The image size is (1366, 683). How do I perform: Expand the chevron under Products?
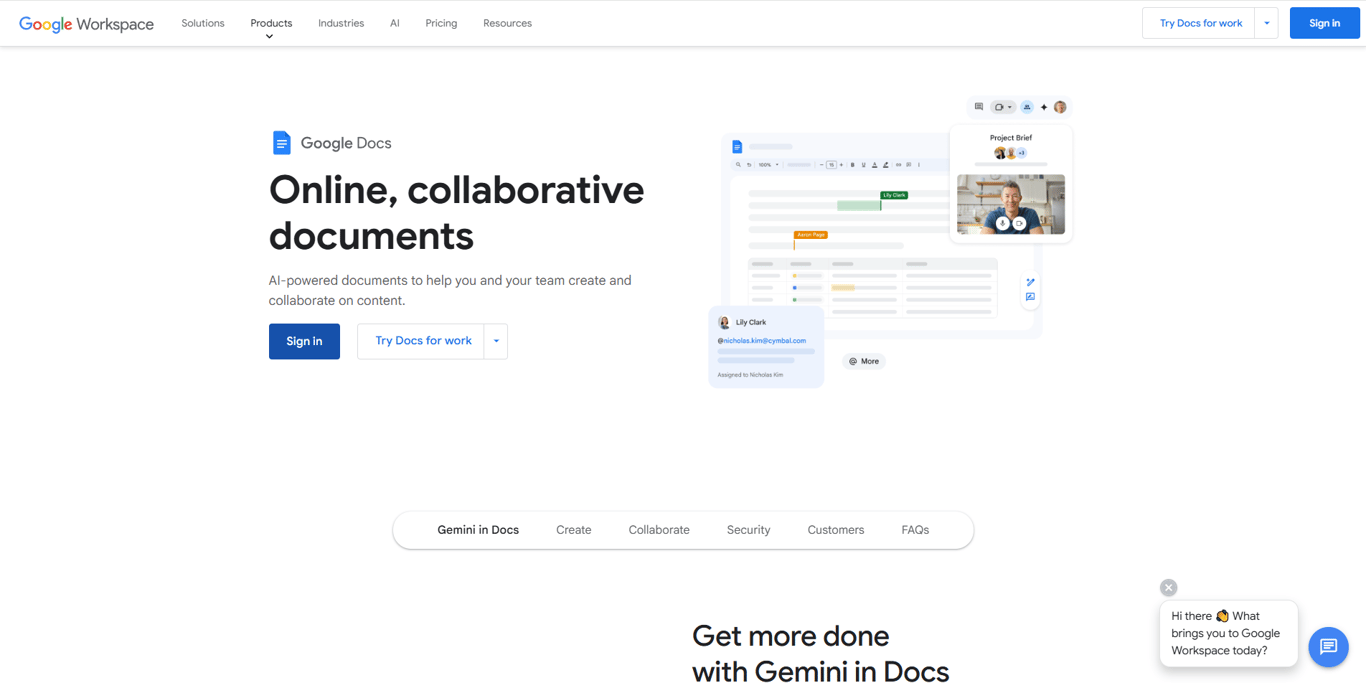[x=270, y=37]
